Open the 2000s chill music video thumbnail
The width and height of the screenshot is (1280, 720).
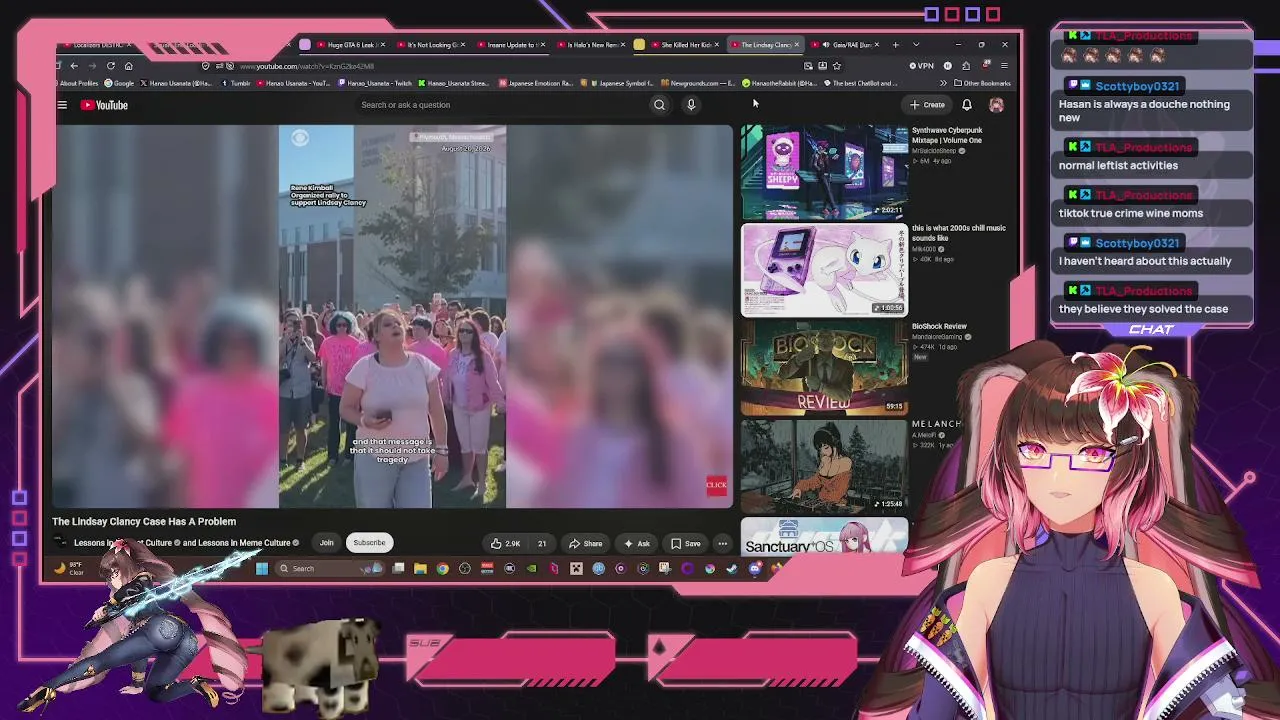point(824,270)
